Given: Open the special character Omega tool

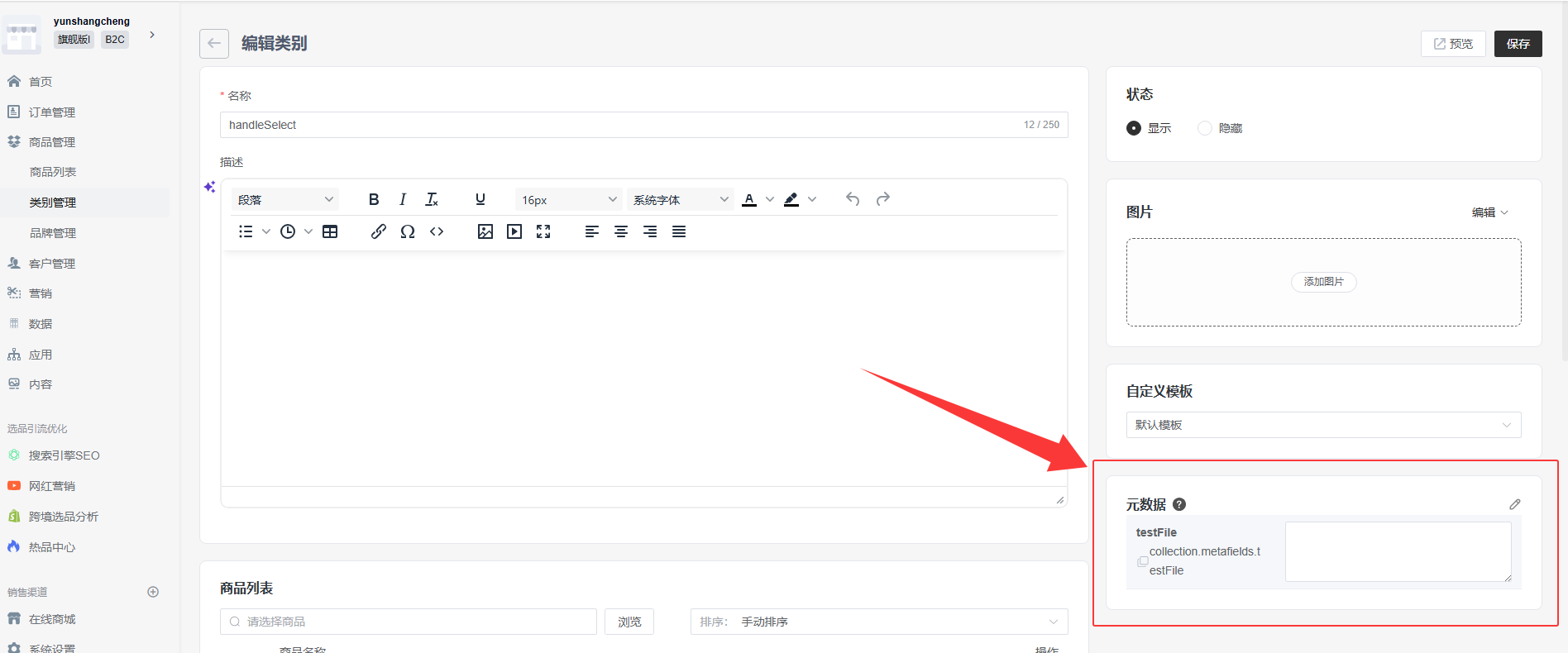Looking at the screenshot, I should (x=408, y=231).
